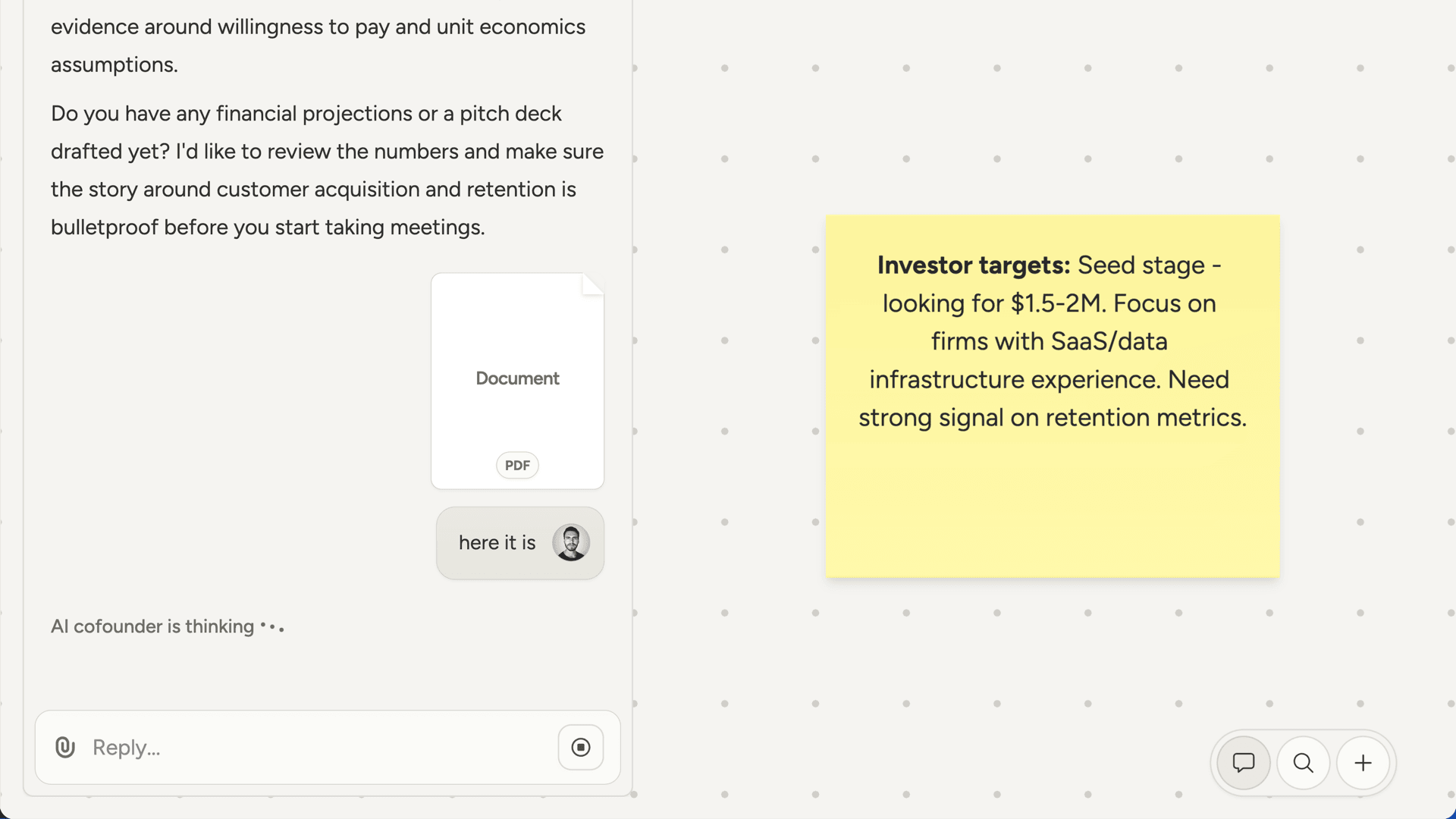
Task: Open the canvas search magnifier
Action: point(1303,762)
